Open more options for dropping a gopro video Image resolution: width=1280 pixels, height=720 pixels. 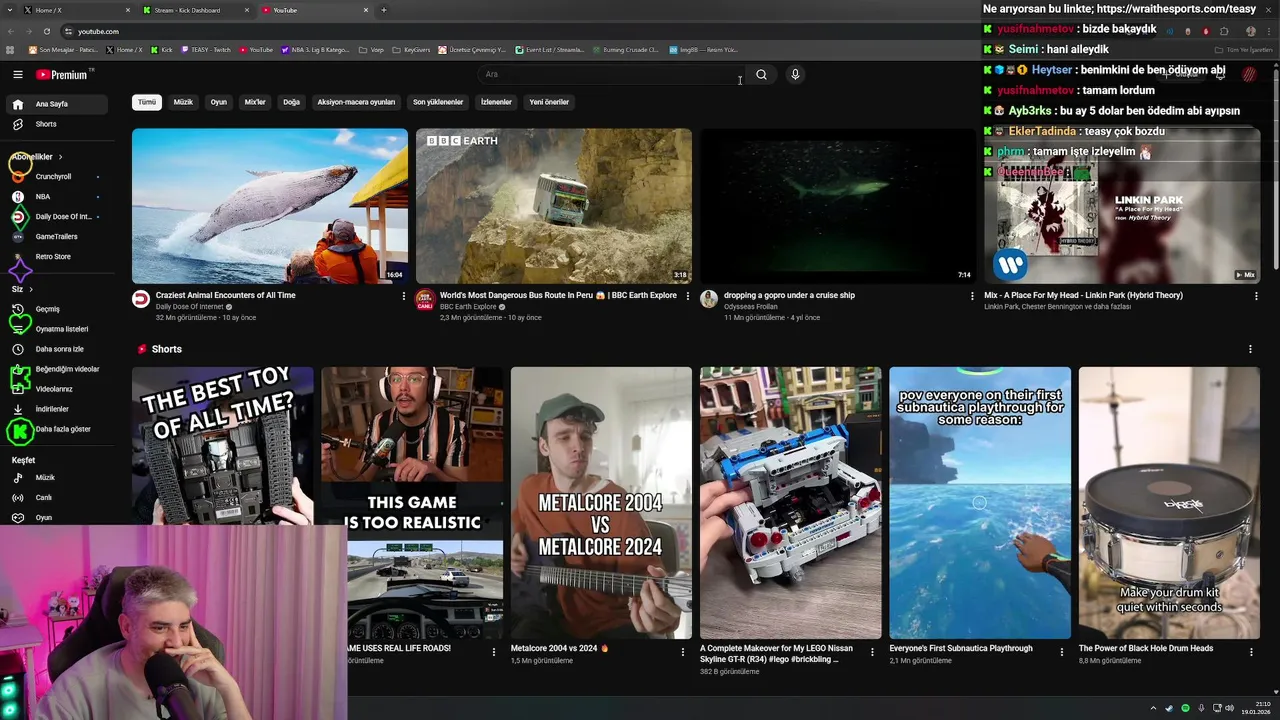(972, 296)
